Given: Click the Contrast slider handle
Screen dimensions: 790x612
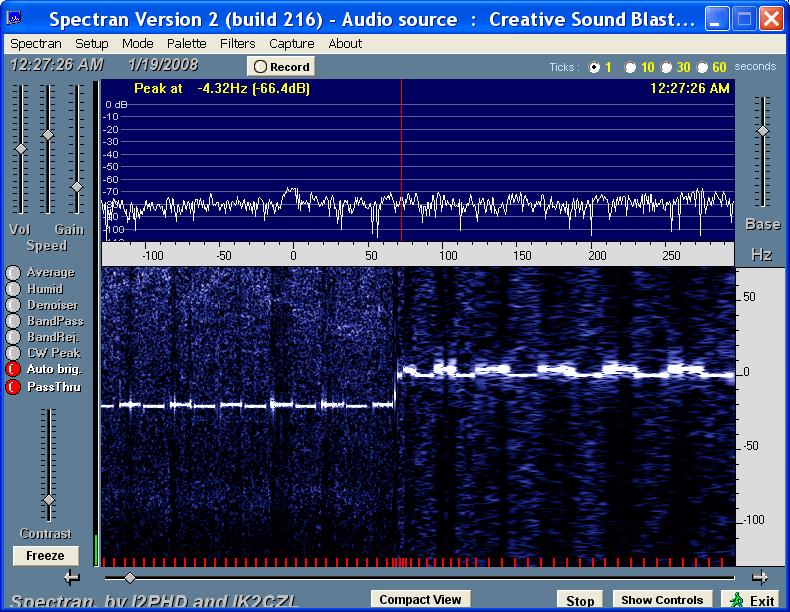Looking at the screenshot, I should 49,500.
